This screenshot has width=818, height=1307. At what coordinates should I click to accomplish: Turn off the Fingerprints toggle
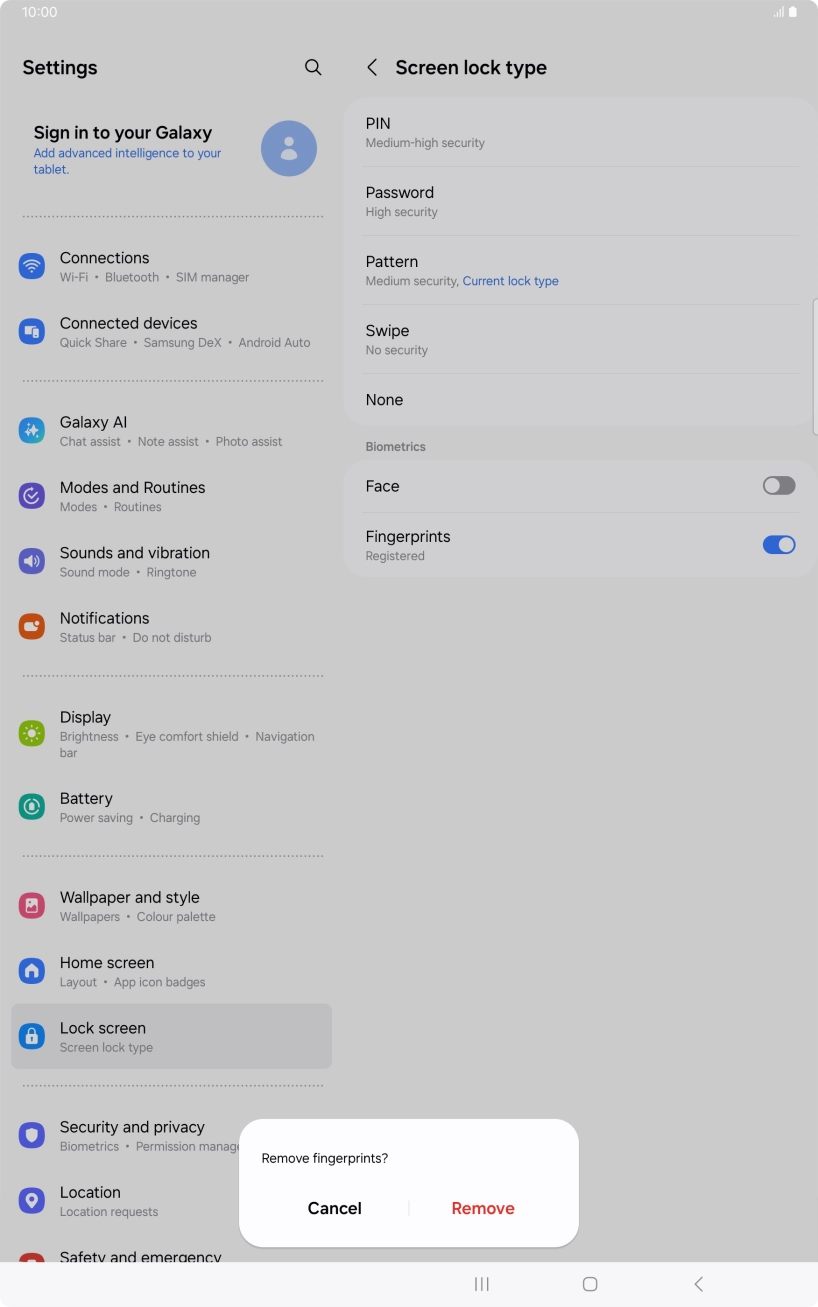[779, 545]
